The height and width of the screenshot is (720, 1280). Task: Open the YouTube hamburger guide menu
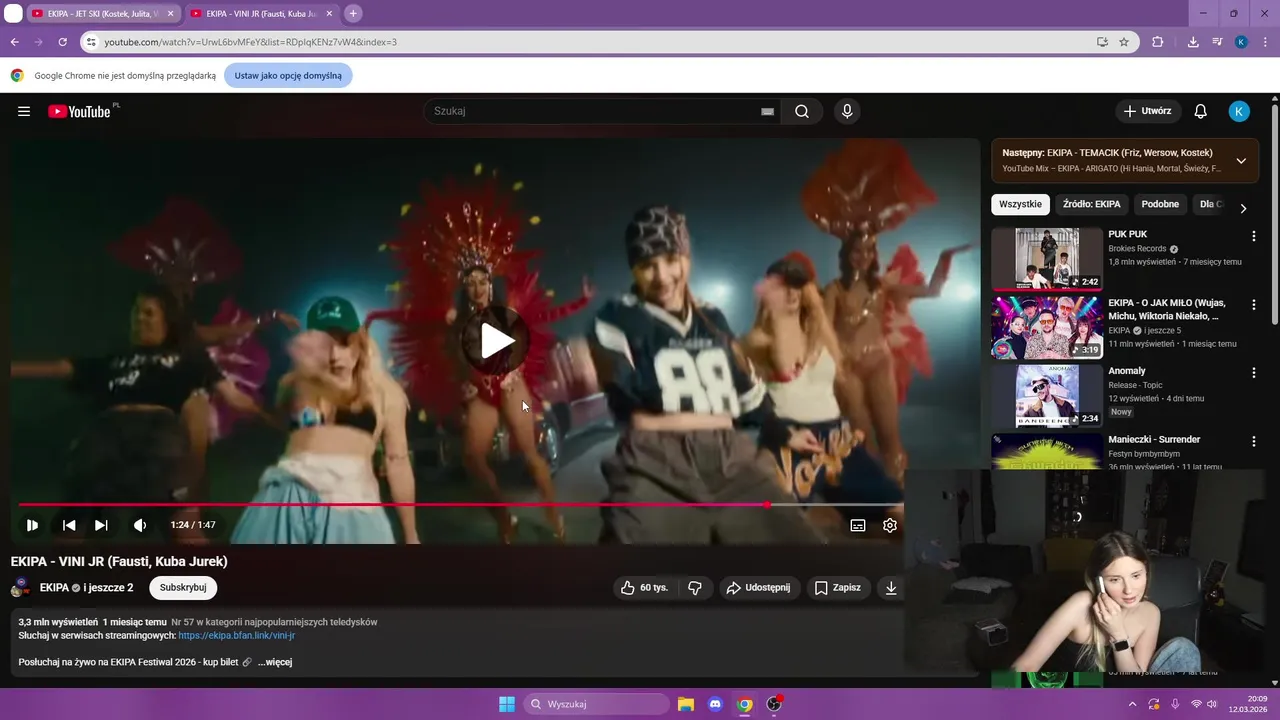pos(24,111)
